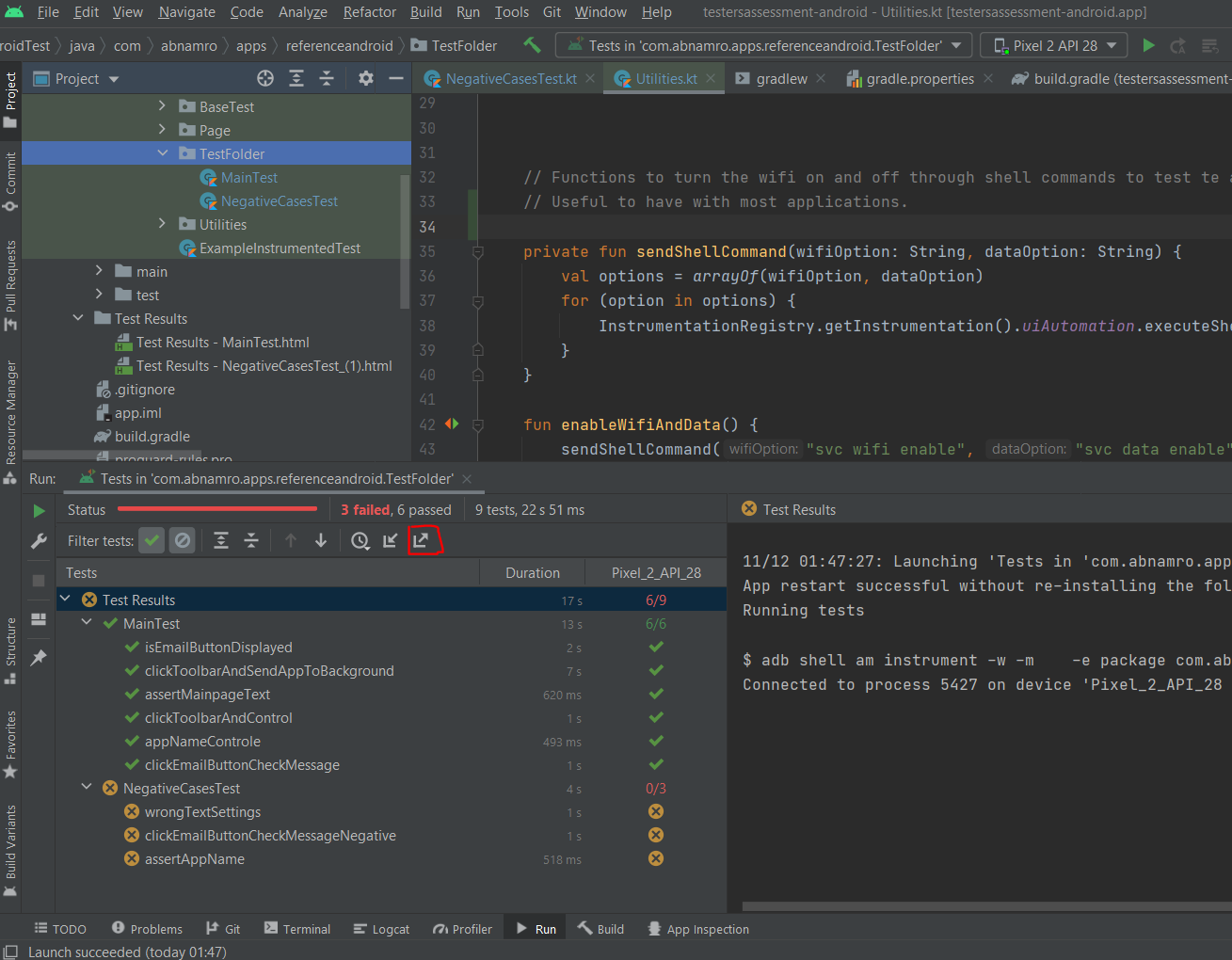Click Import Test Results icon

391,540
